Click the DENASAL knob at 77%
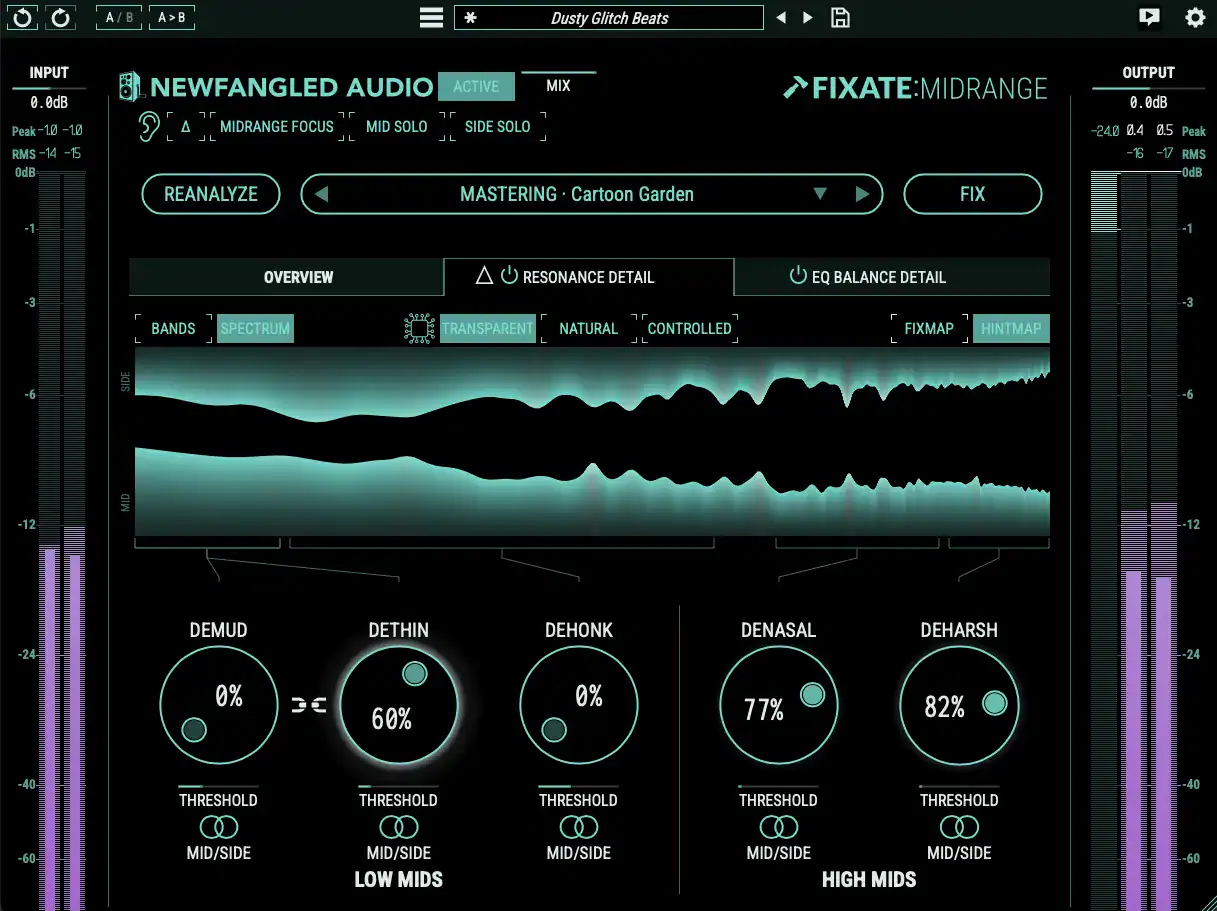 click(779, 705)
